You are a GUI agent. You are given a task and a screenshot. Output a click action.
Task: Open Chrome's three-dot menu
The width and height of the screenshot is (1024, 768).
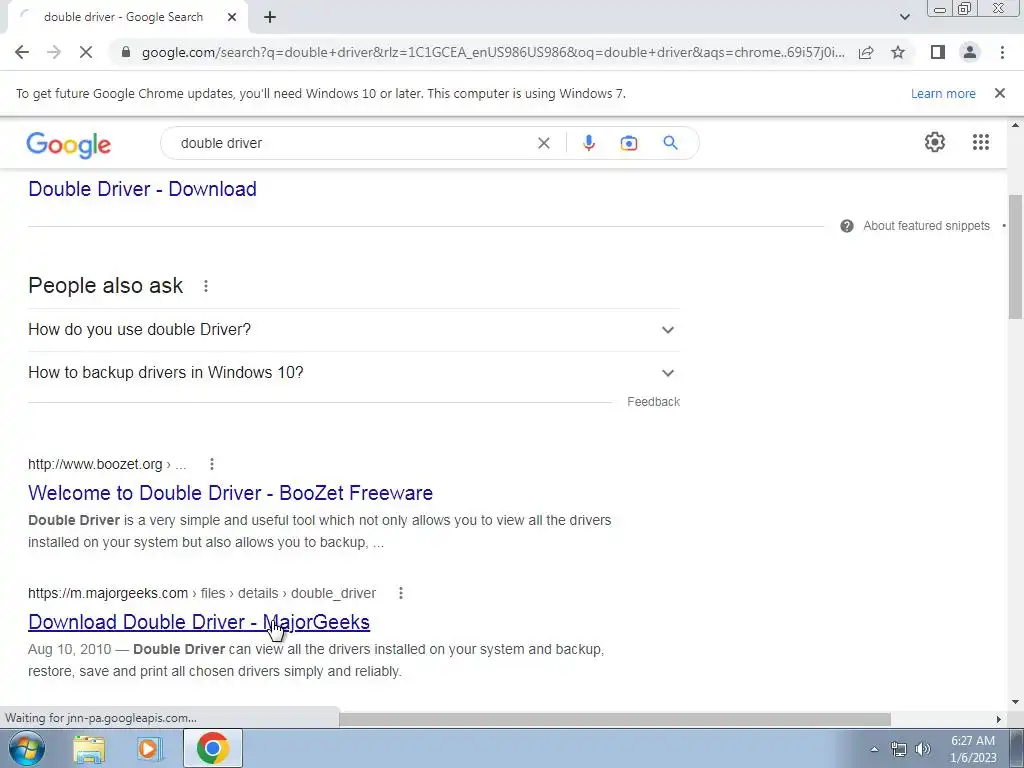tap(1002, 52)
